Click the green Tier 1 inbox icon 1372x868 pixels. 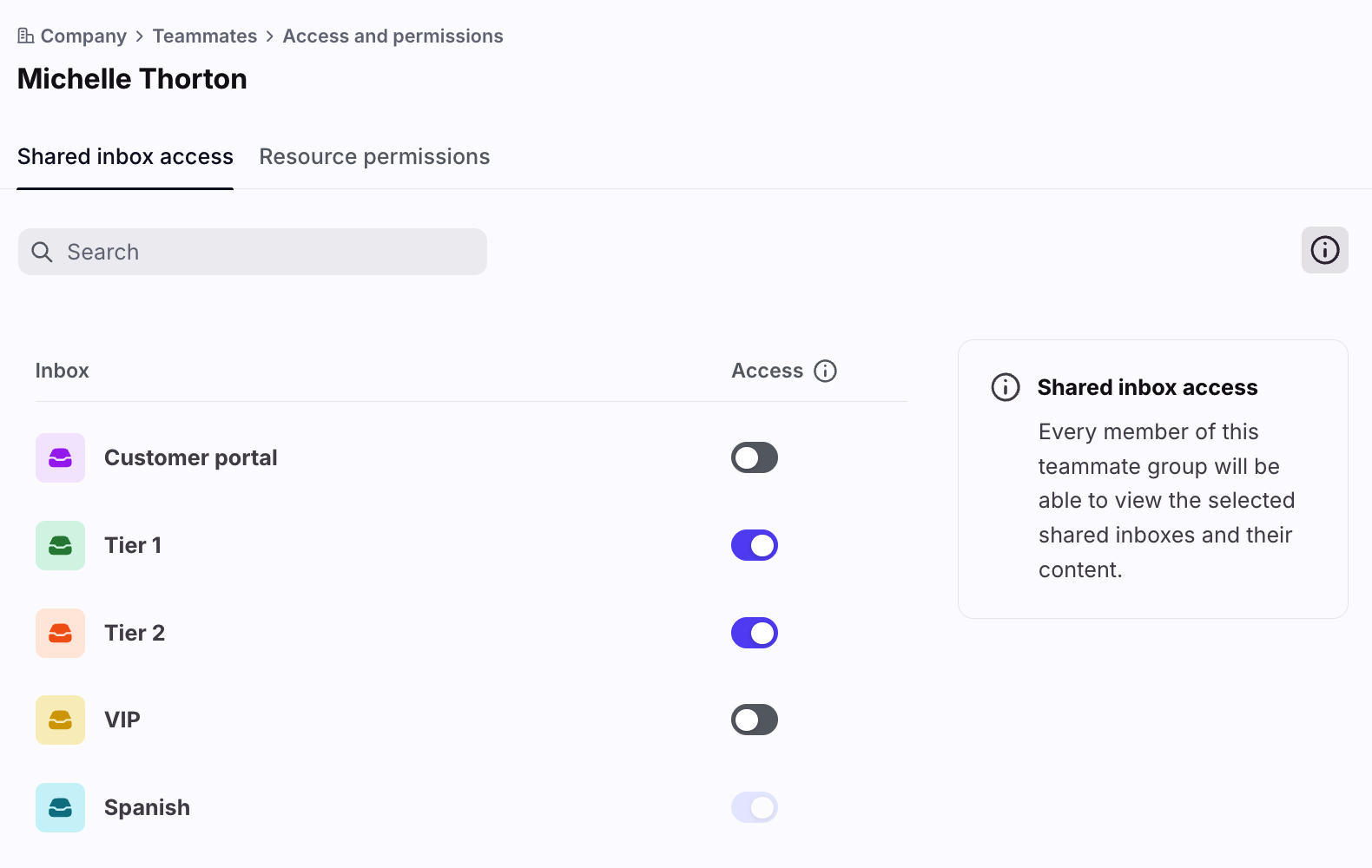pyautogui.click(x=60, y=545)
